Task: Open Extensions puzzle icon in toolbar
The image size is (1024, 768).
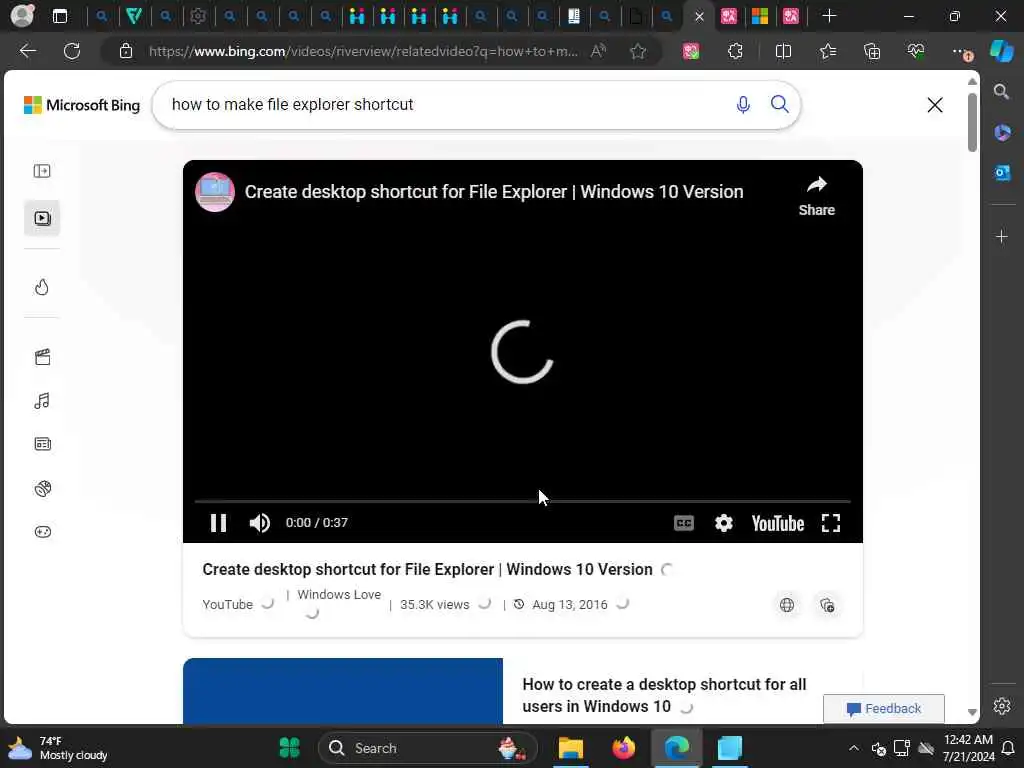Action: pos(735,51)
